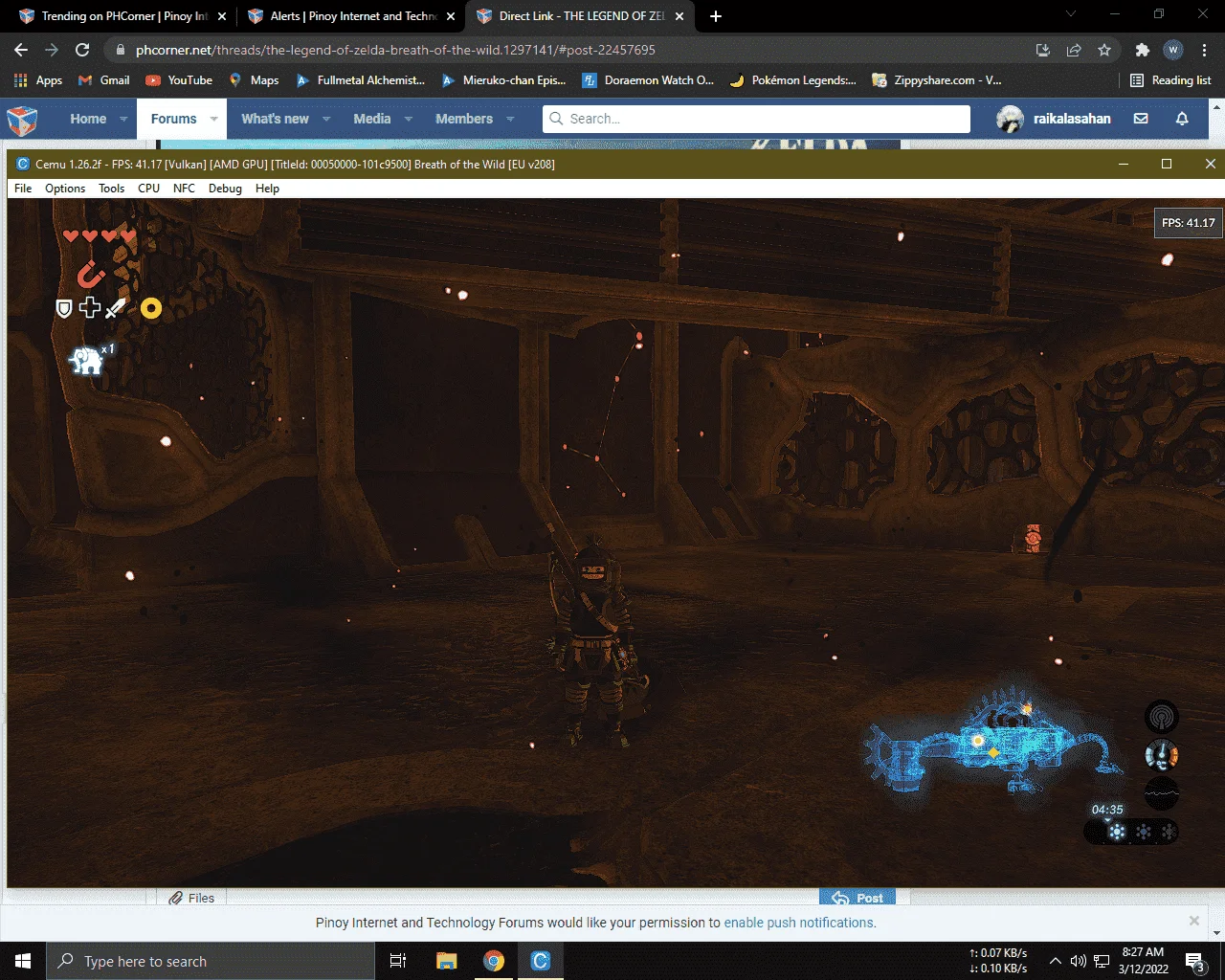Dismiss the push notification banner
The width and height of the screenshot is (1225, 980).
point(1193,921)
